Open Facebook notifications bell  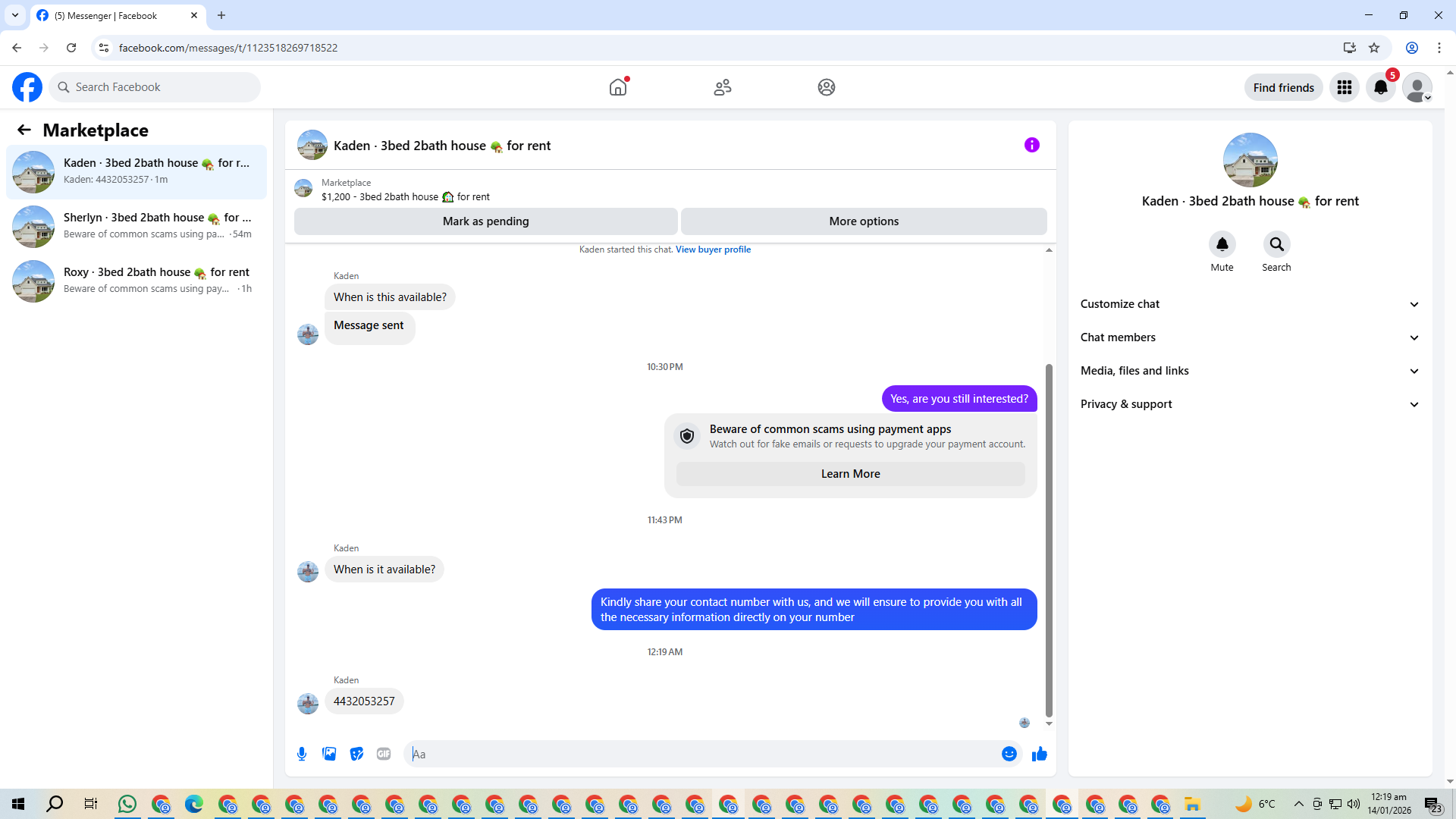(x=1380, y=87)
